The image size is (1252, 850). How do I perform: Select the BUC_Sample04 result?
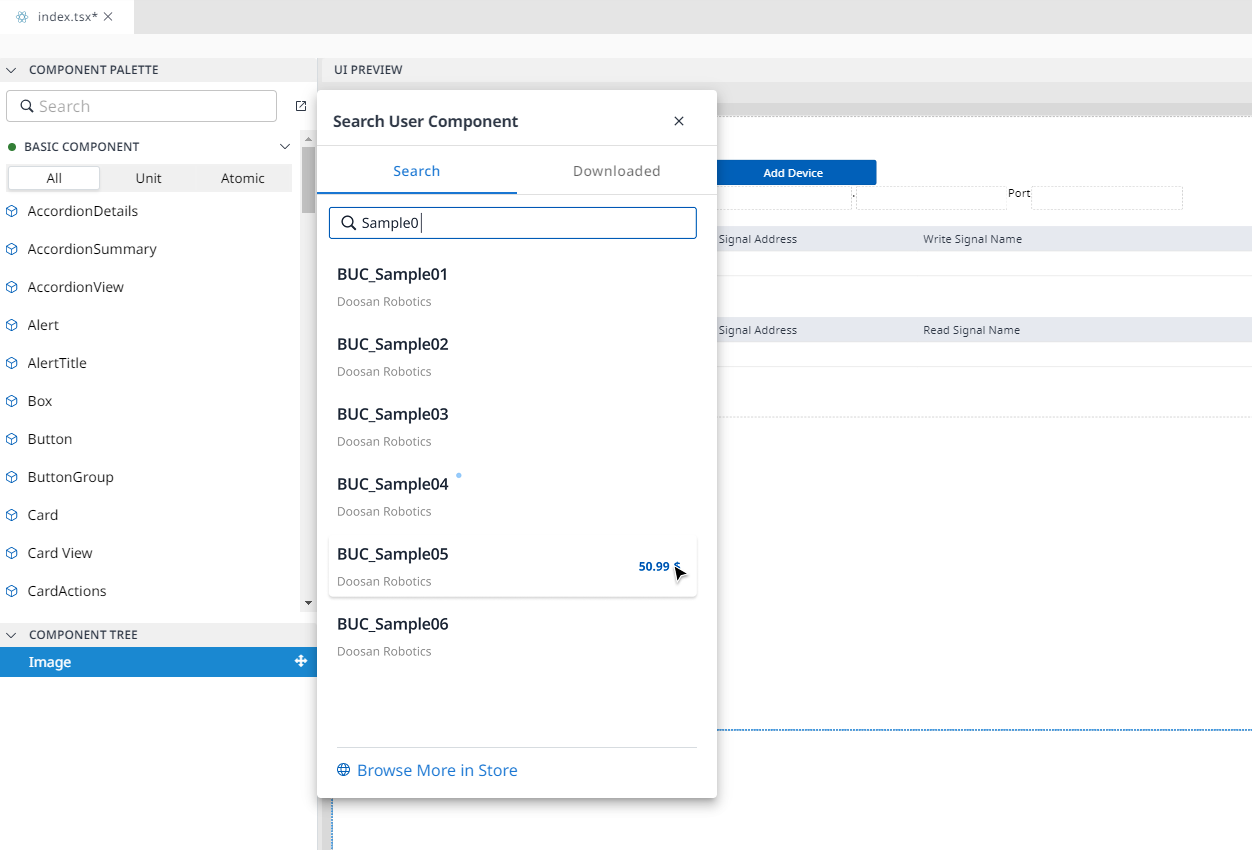click(x=513, y=496)
